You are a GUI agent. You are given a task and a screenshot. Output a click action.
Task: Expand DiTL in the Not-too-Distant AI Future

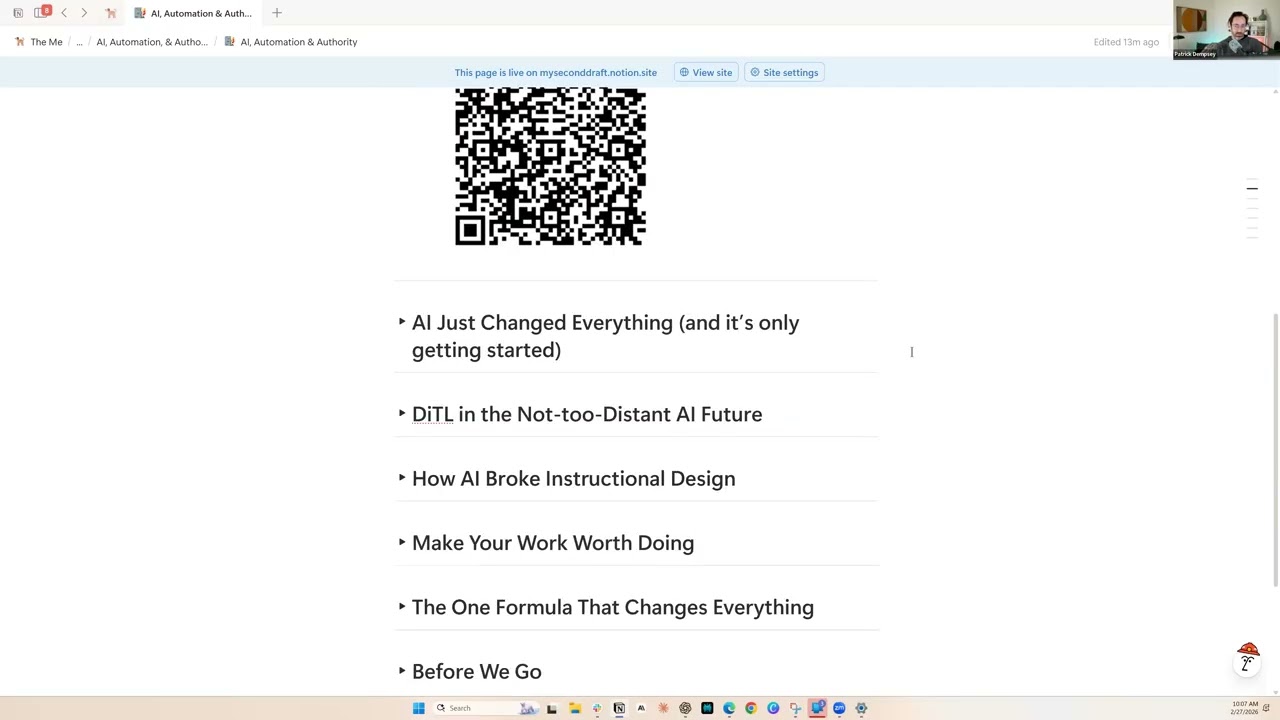(402, 413)
